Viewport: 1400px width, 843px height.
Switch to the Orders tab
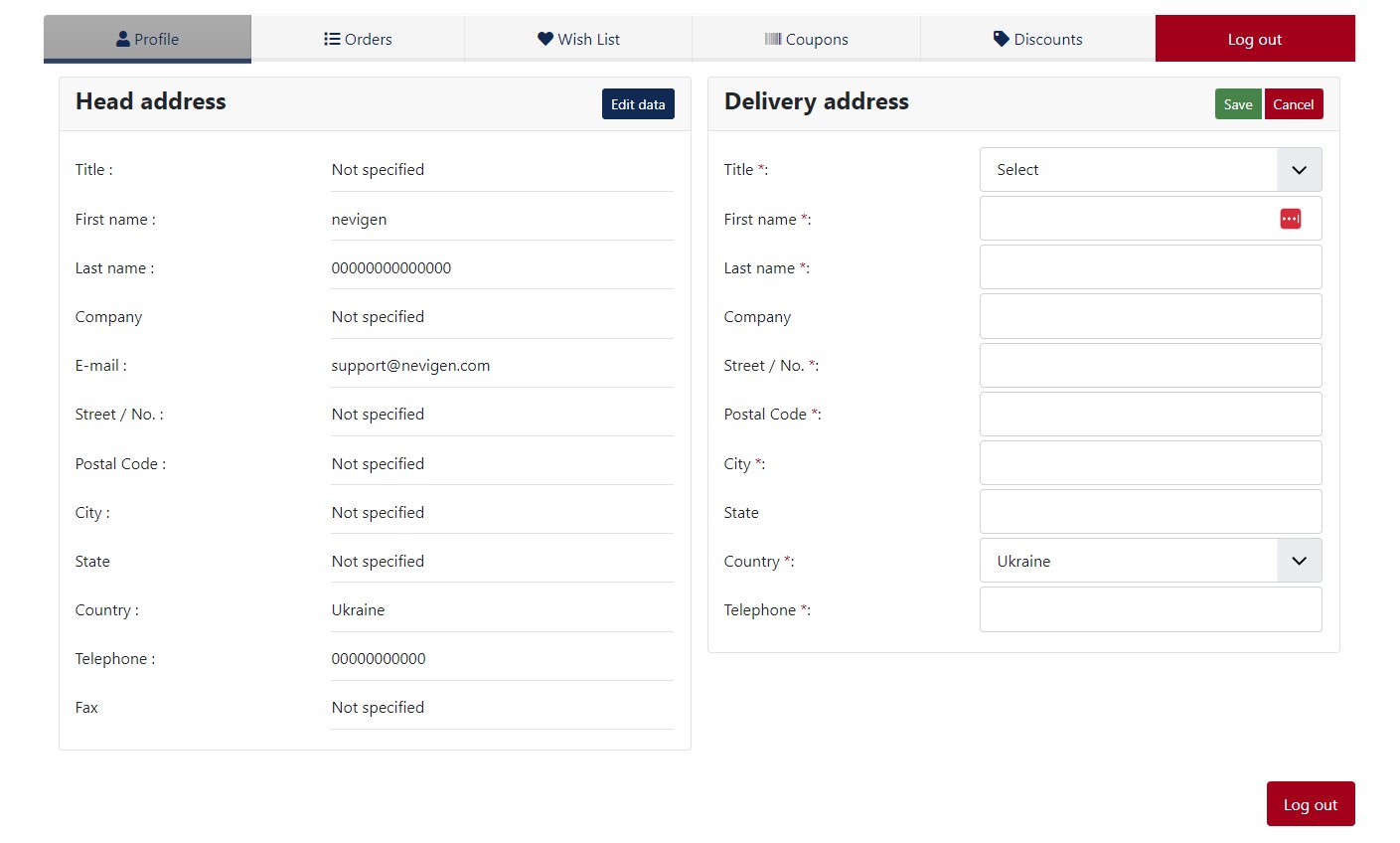click(358, 39)
